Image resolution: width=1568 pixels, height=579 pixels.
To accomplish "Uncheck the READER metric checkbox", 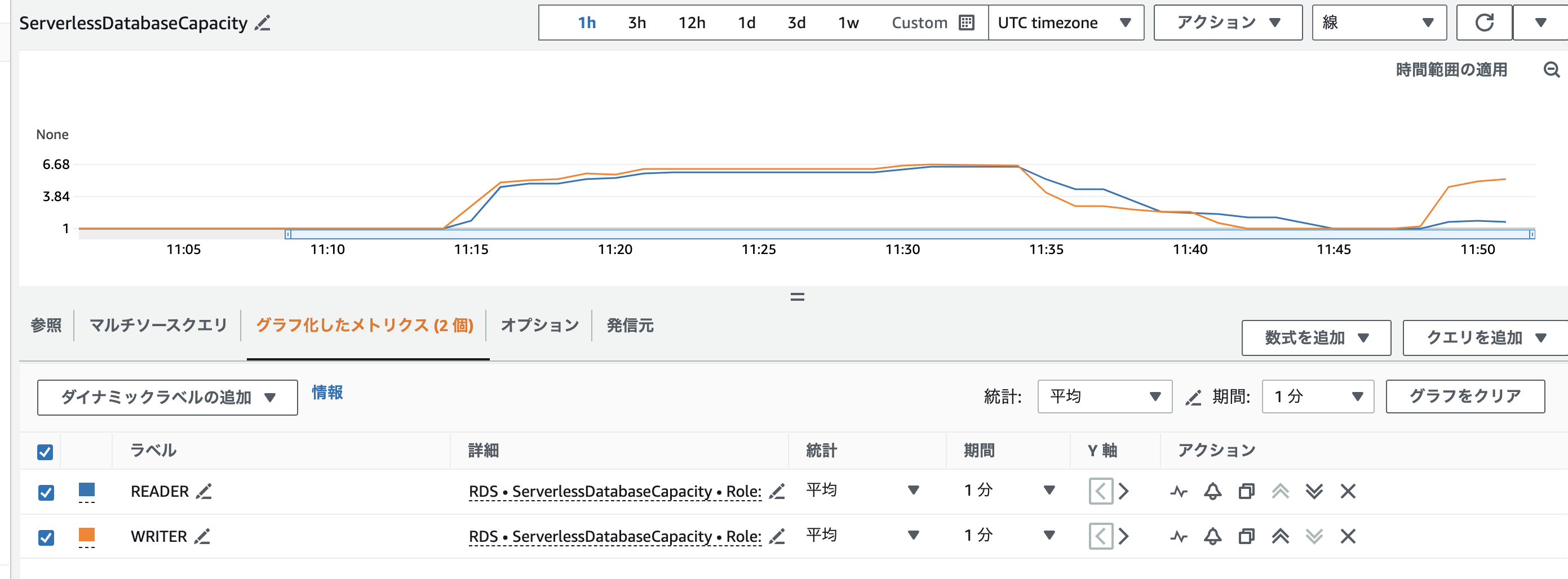I will (46, 492).
